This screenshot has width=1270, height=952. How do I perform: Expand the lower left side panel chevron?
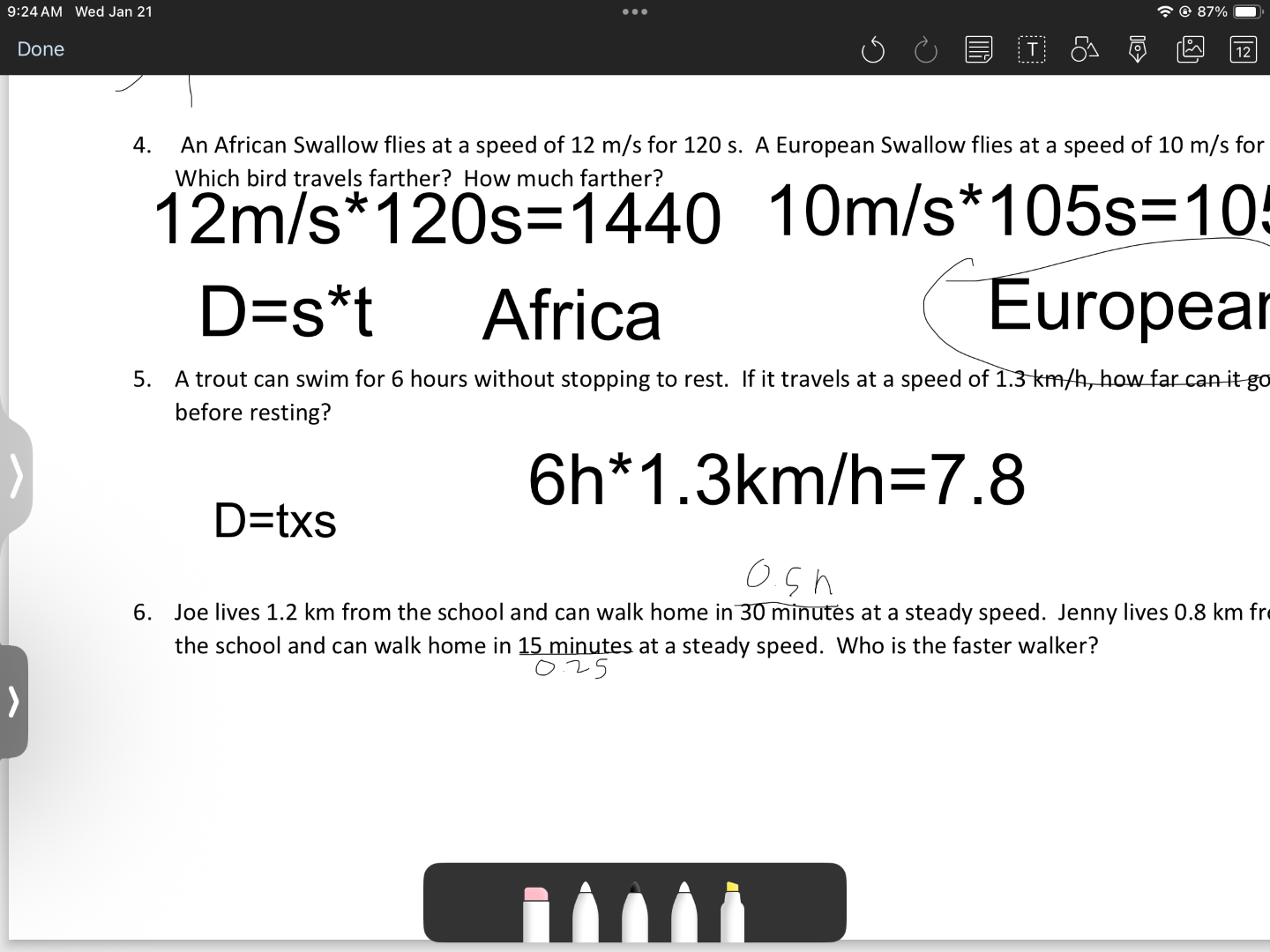pyautogui.click(x=13, y=702)
